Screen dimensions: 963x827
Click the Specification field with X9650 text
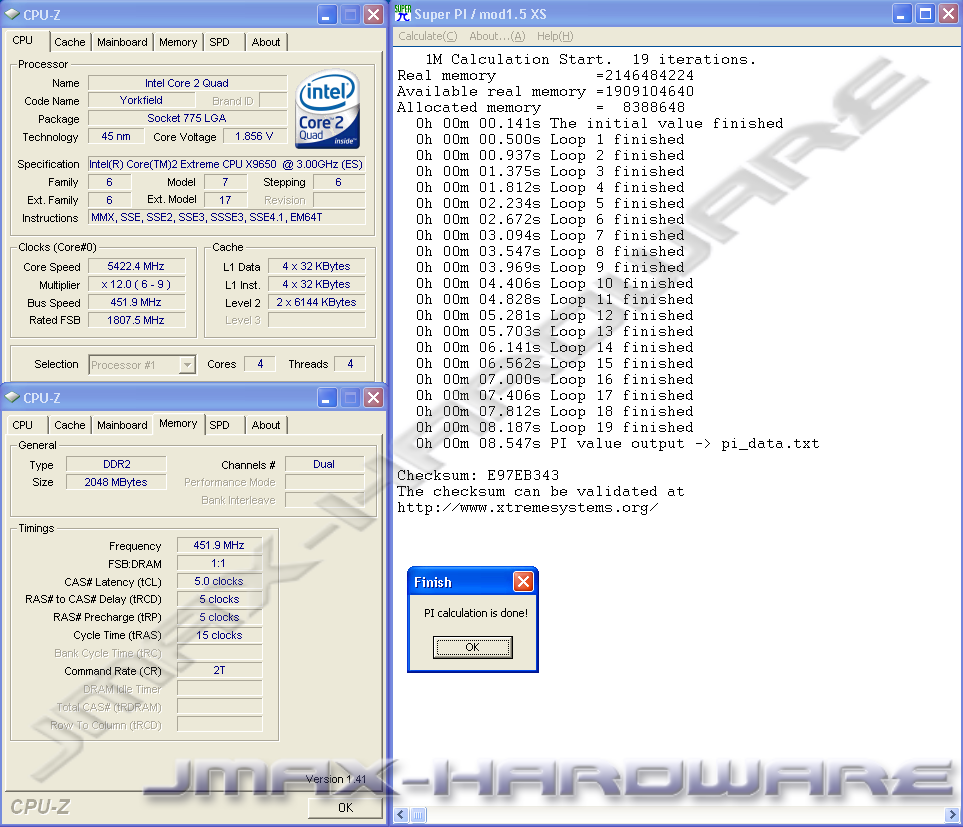coord(226,164)
